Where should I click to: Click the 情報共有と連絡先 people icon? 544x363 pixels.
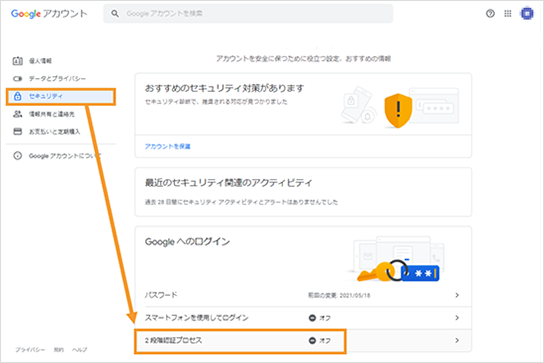(17, 114)
